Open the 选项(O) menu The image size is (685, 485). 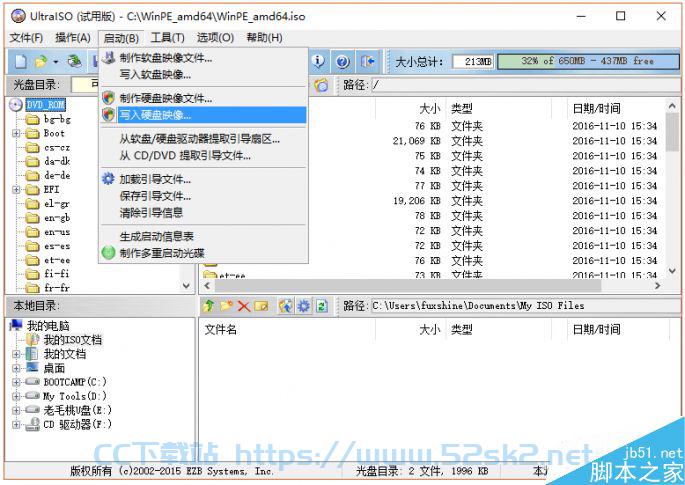point(215,38)
